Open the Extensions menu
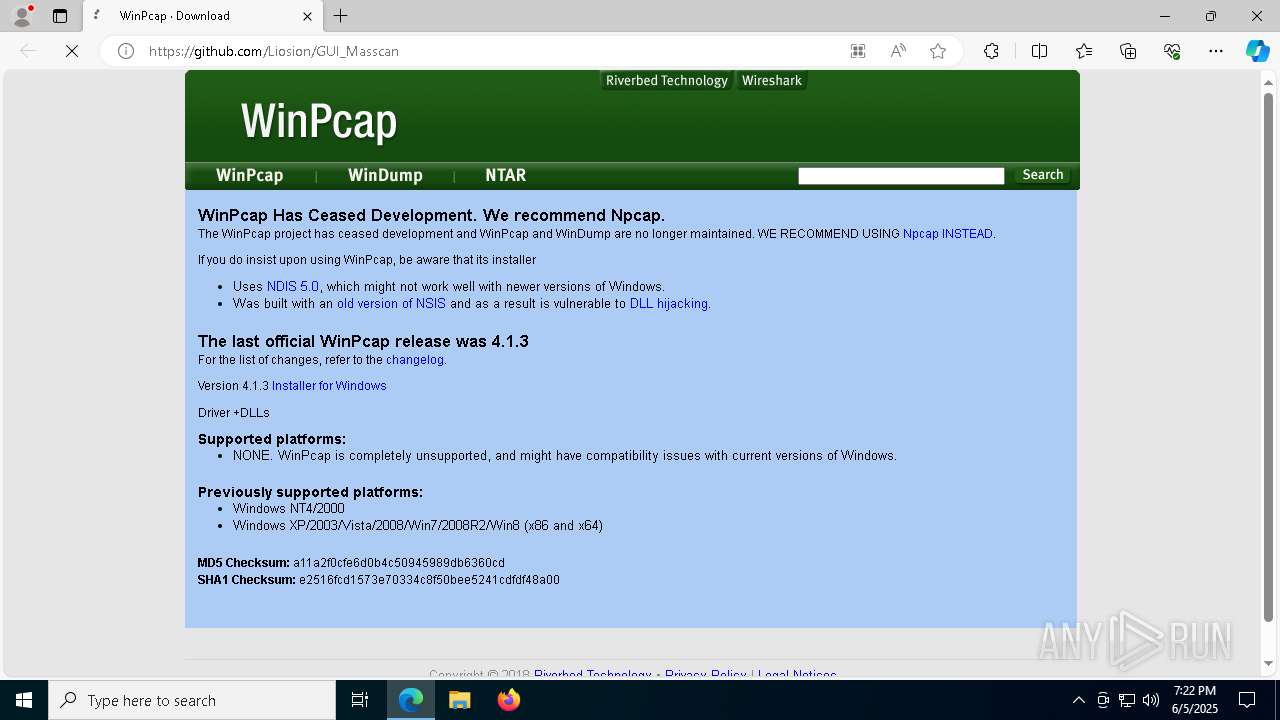Screen dimensions: 1280x720 [991, 51]
